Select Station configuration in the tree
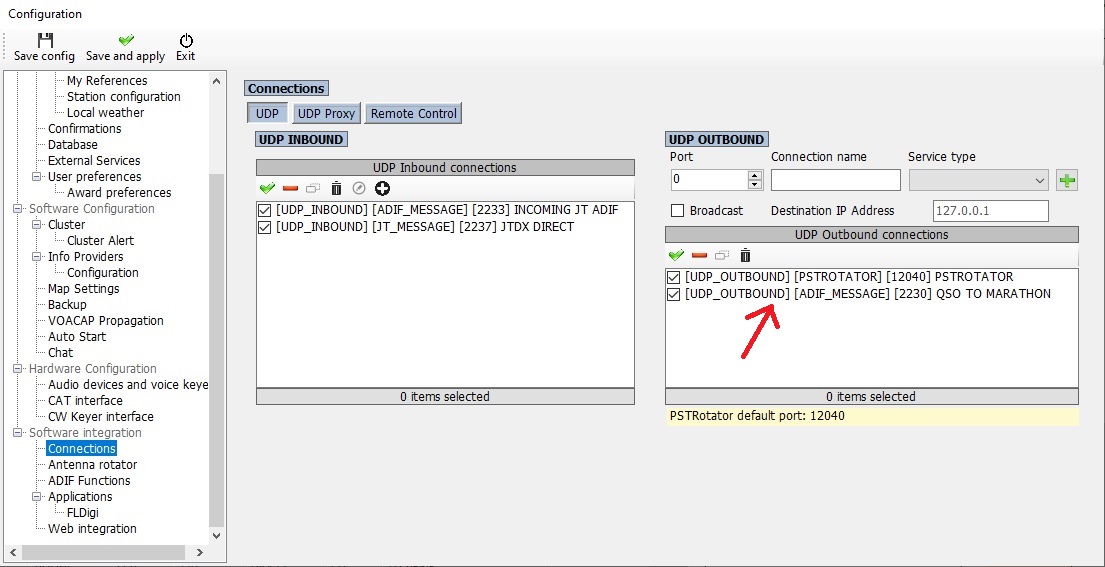 (123, 96)
